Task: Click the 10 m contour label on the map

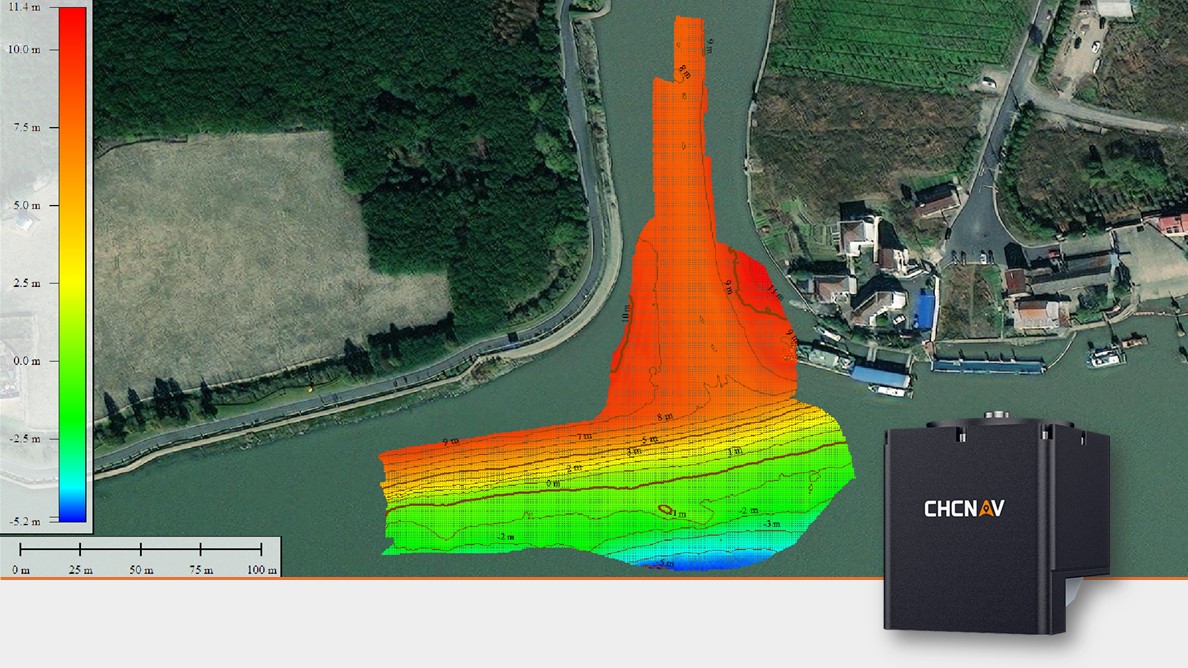Action: tap(626, 314)
